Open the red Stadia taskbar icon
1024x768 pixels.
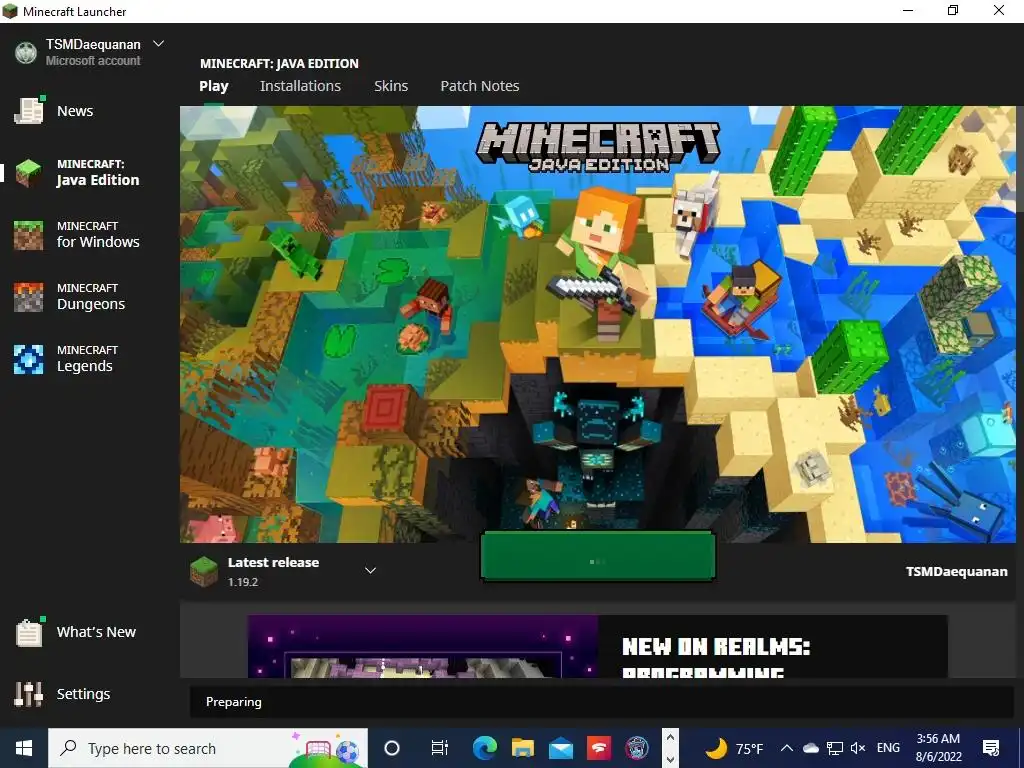point(598,748)
